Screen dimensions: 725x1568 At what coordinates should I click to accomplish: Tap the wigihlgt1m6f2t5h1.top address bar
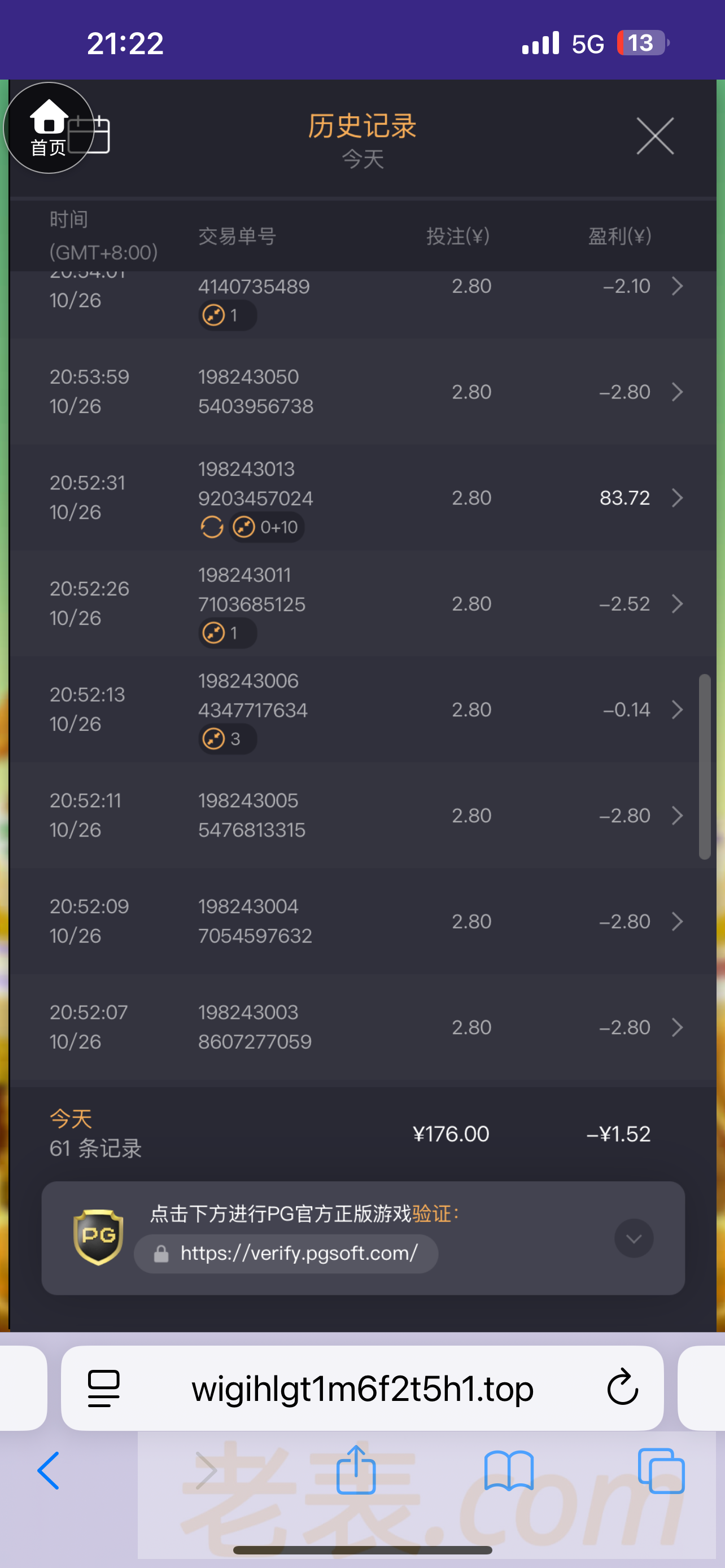point(362,1388)
